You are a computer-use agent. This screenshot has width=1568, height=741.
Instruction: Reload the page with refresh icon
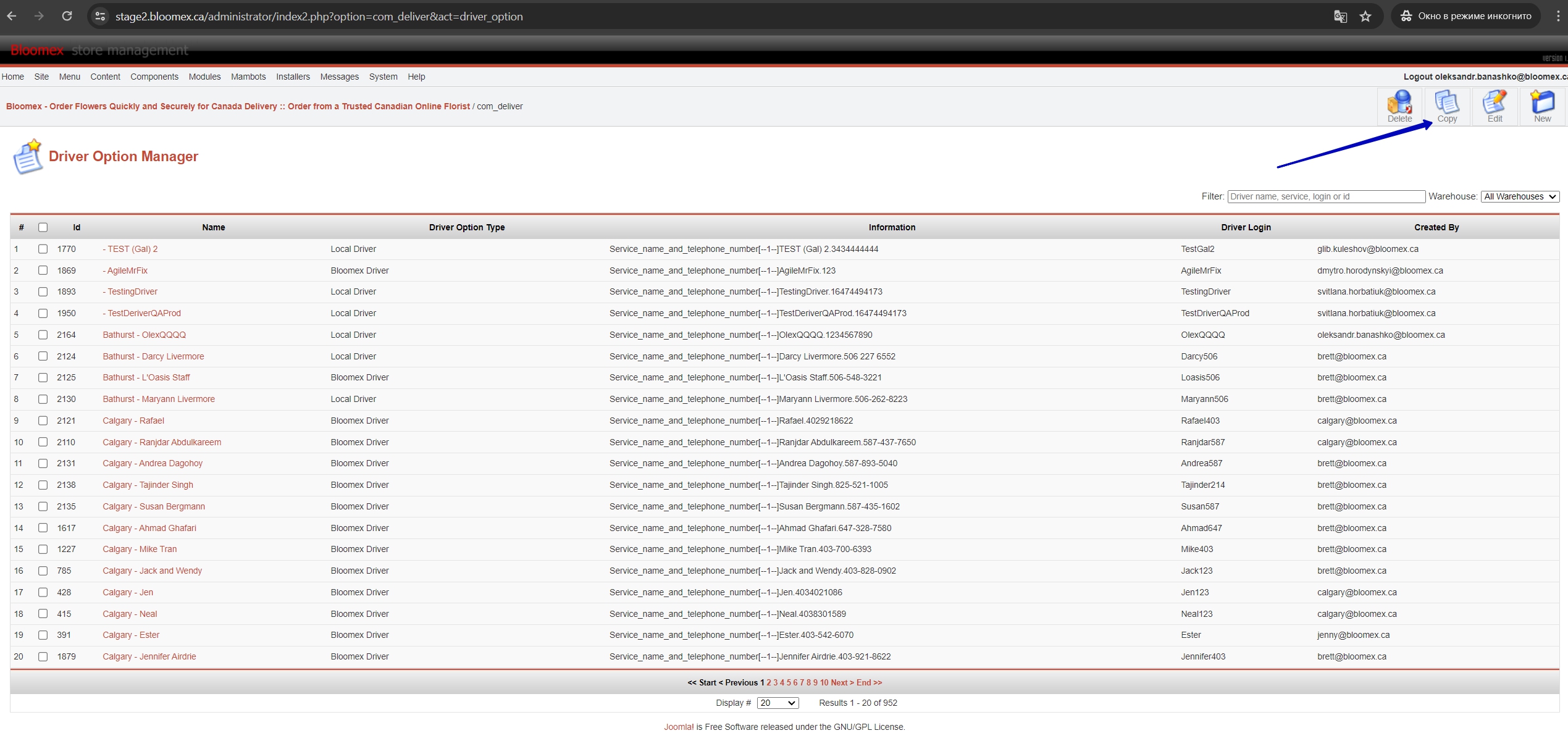point(67,17)
